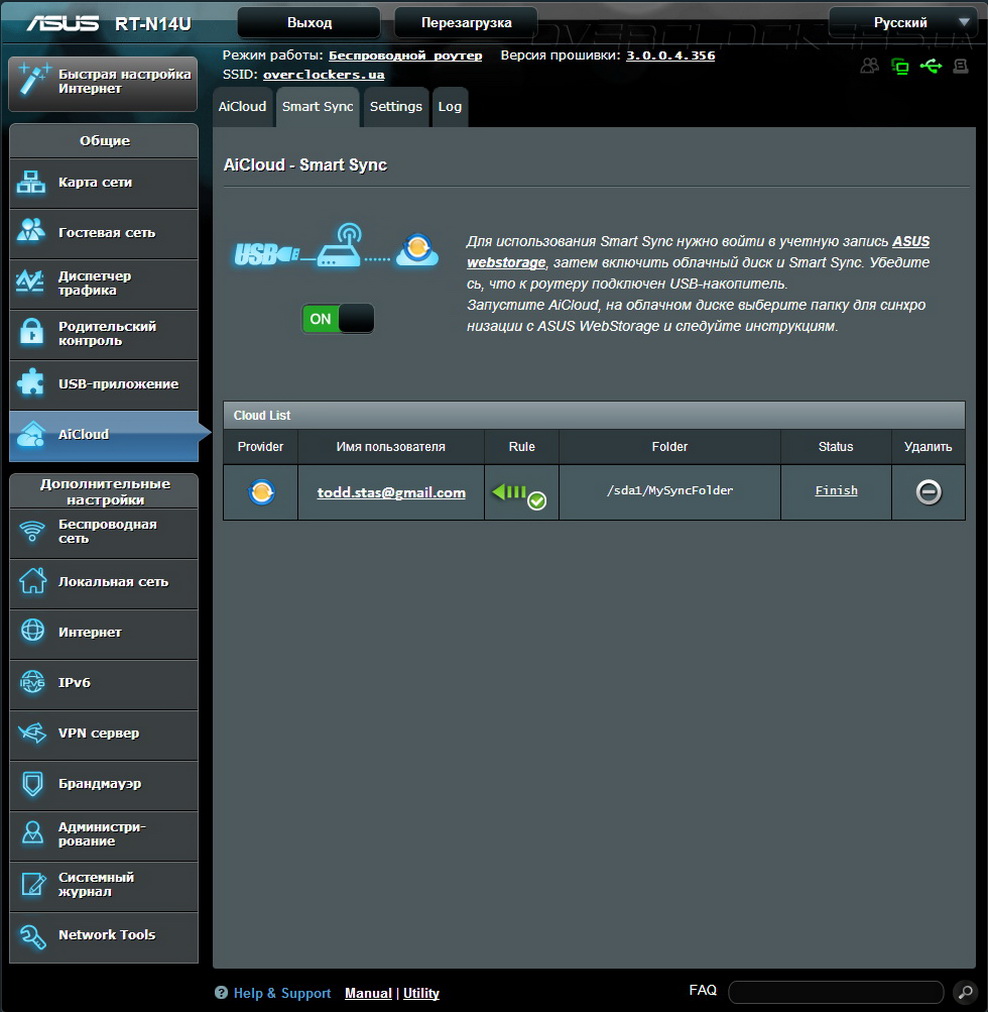Click the USB status icon in header
Screen dimensions: 988x1012
[x=931, y=67]
